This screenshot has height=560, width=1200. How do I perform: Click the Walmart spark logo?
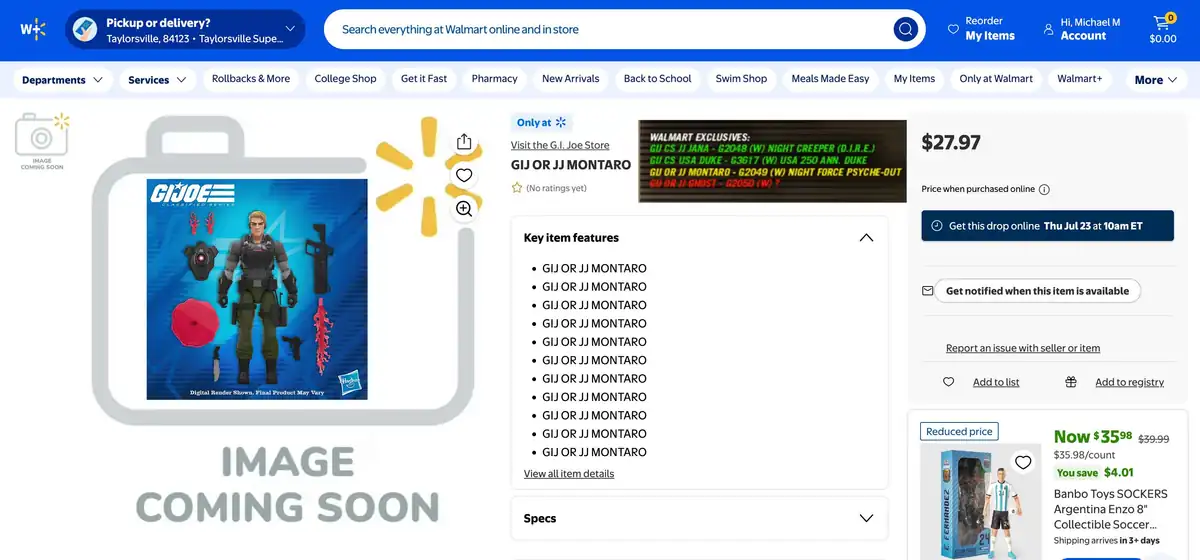tap(33, 29)
